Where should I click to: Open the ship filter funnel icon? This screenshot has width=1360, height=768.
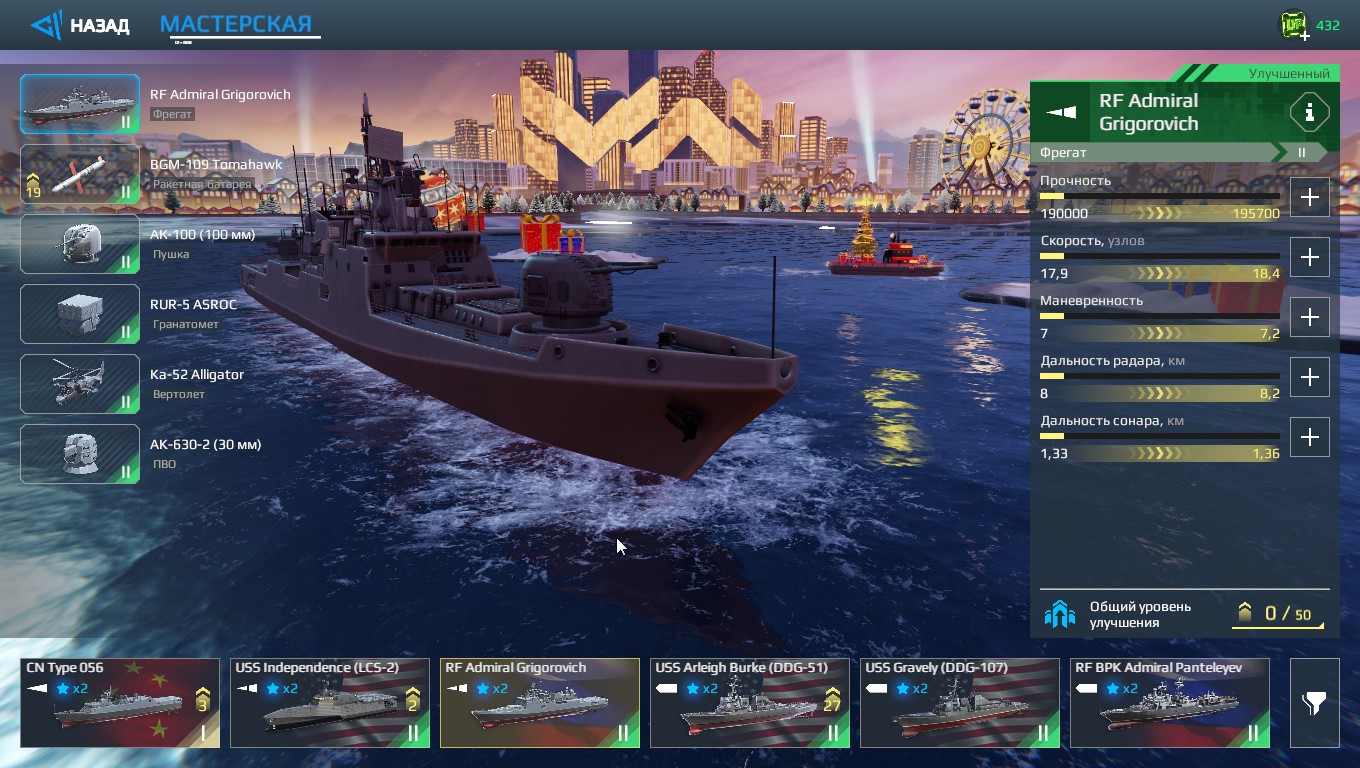(1314, 703)
